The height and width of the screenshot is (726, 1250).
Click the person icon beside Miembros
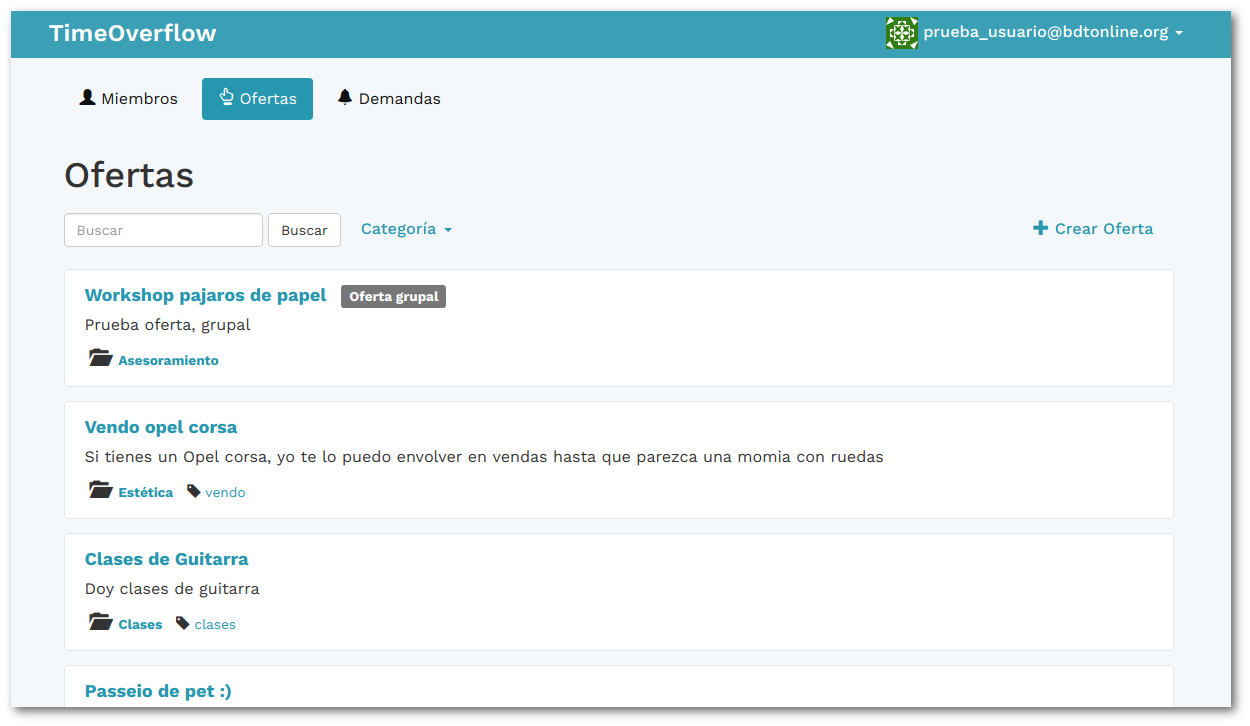click(88, 98)
